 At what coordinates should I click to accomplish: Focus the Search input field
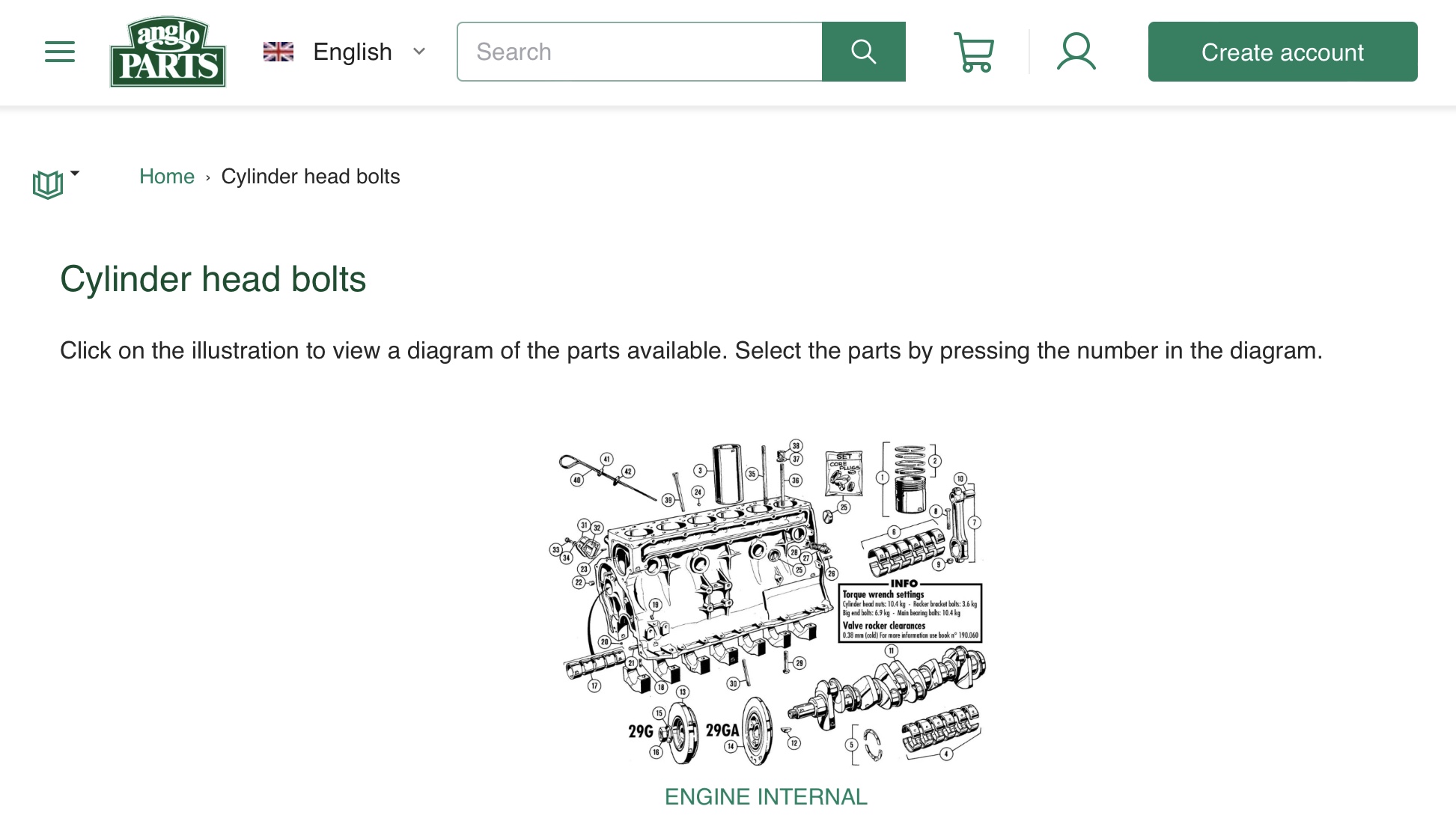point(639,52)
